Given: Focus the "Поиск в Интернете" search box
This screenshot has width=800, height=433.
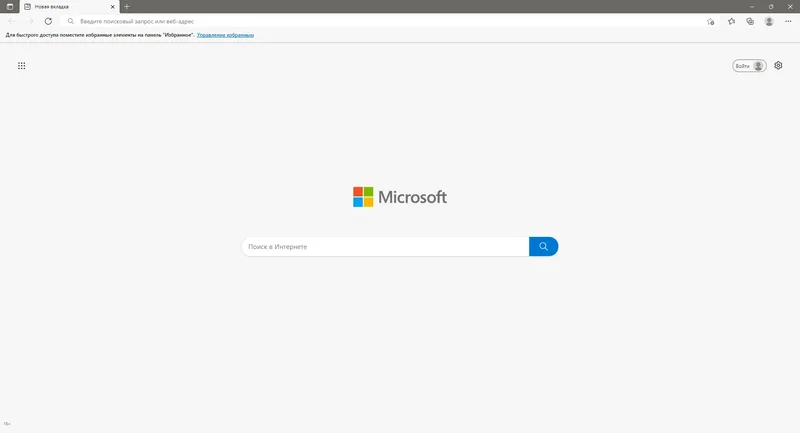Looking at the screenshot, I should coord(385,247).
